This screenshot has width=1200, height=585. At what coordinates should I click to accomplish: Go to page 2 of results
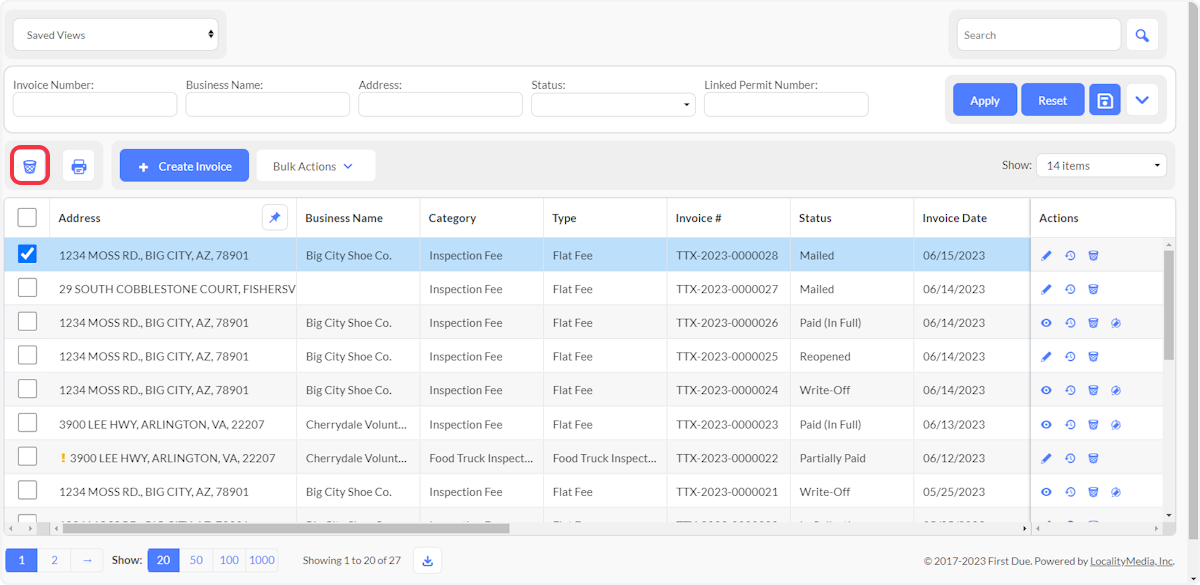54,561
